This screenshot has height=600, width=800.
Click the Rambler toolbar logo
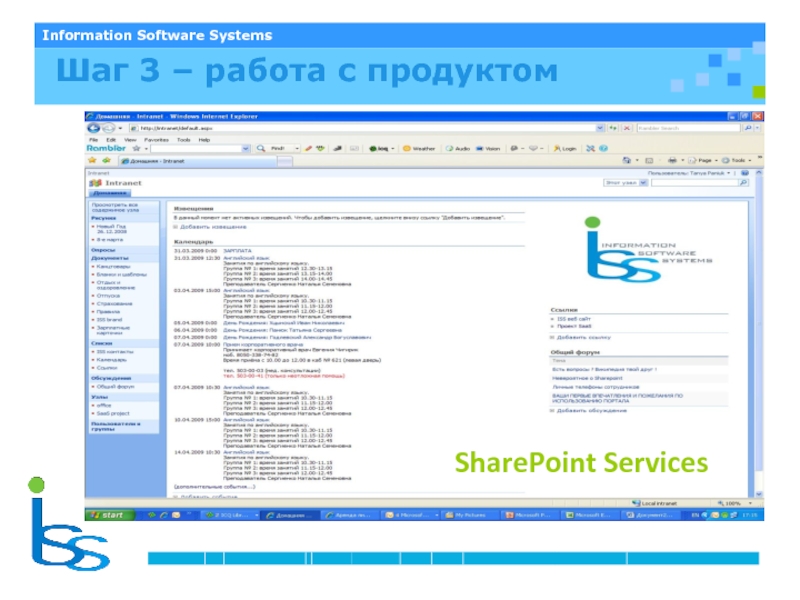point(106,148)
